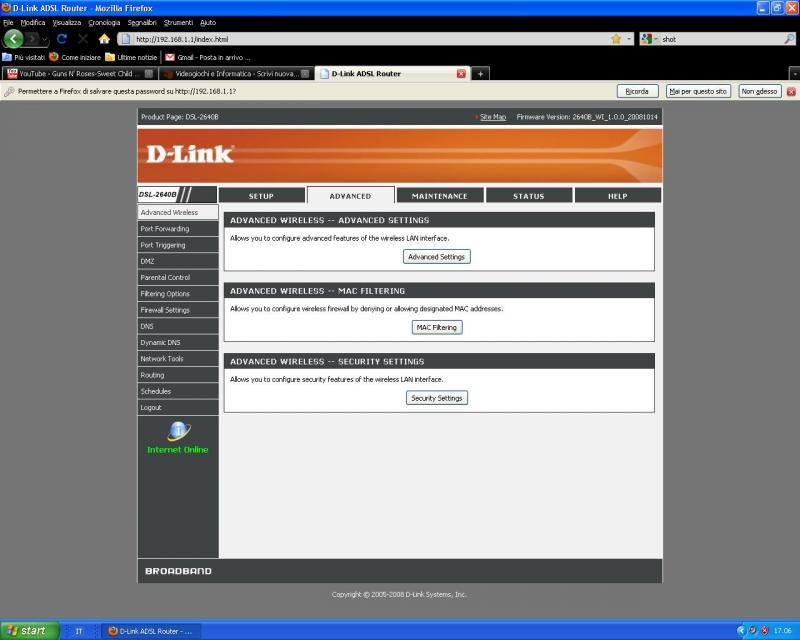Click the Firefox back arrow button
800x640 pixels.
[x=14, y=39]
